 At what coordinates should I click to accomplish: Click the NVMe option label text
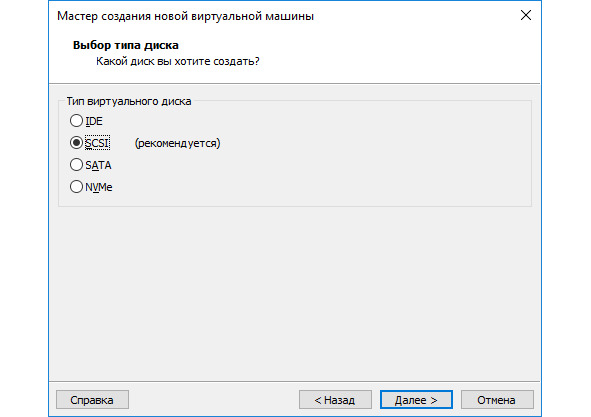coord(99,187)
